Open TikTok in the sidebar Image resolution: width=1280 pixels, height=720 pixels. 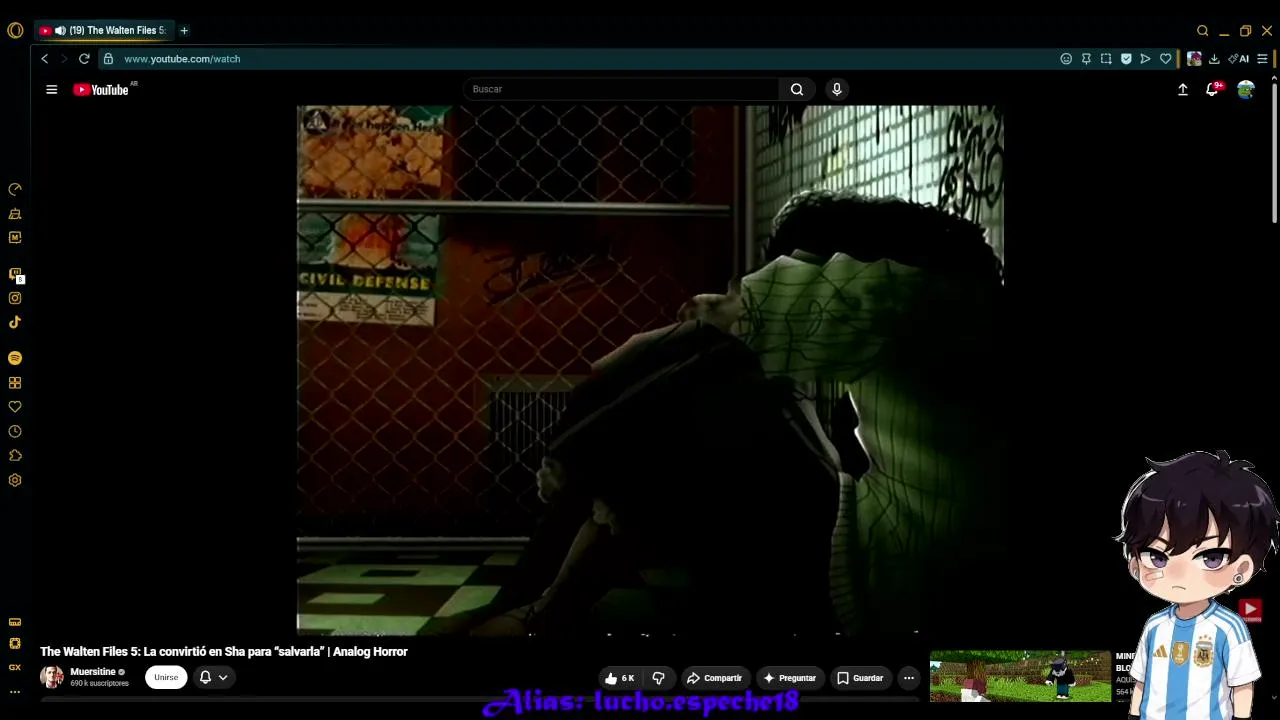15,322
